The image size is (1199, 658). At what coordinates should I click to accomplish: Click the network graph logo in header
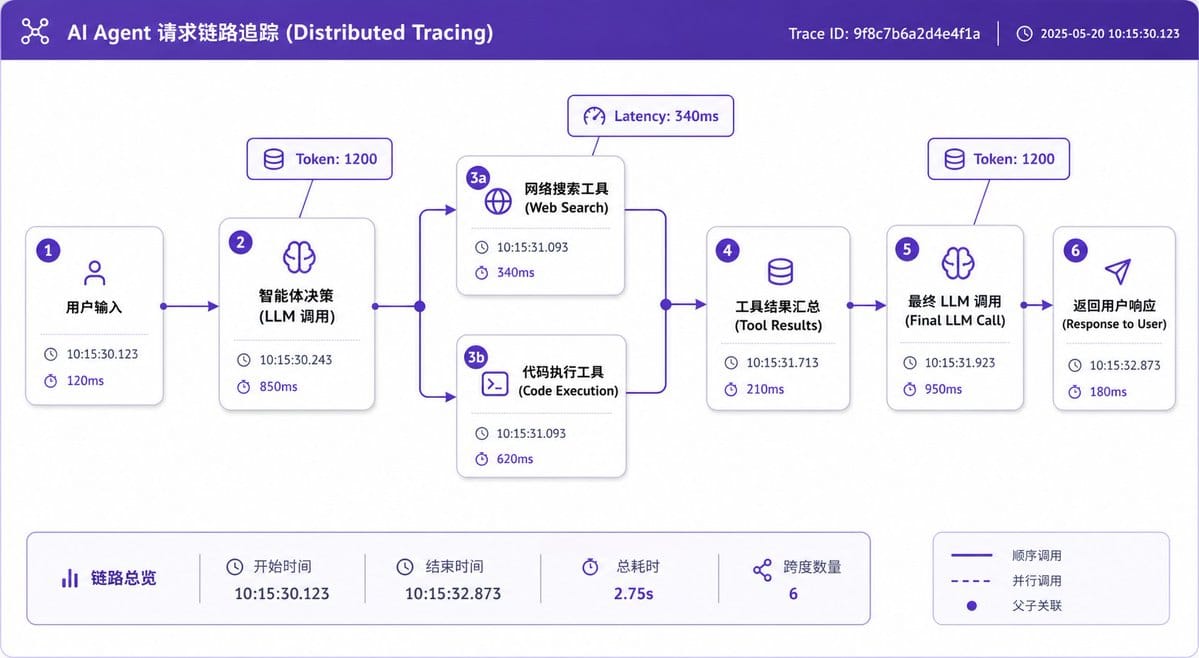pos(35,31)
